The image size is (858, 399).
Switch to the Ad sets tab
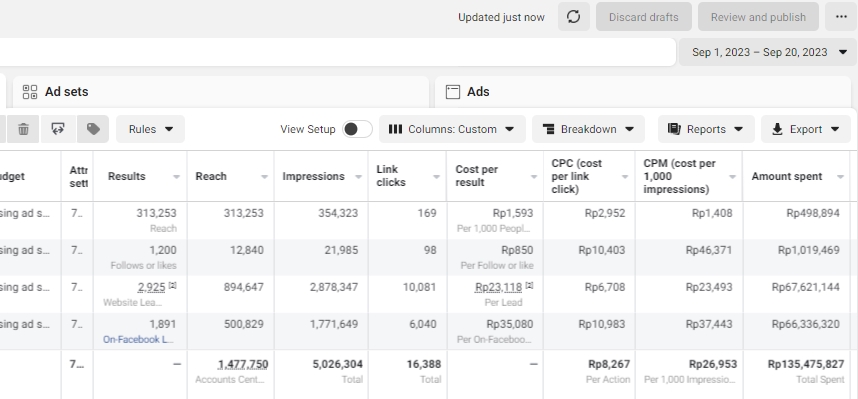(221, 91)
